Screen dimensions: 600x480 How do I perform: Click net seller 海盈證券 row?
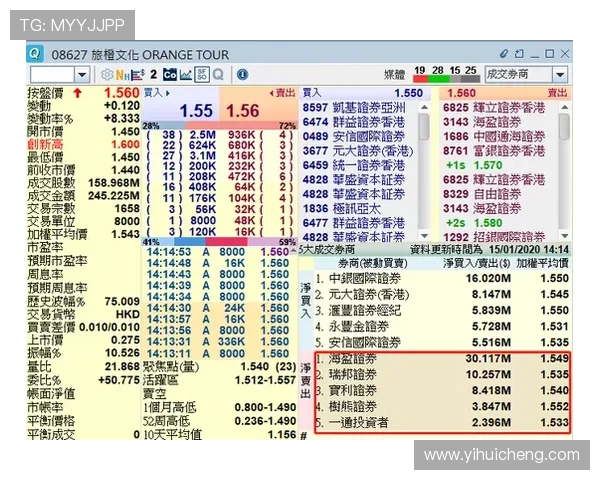(442, 359)
